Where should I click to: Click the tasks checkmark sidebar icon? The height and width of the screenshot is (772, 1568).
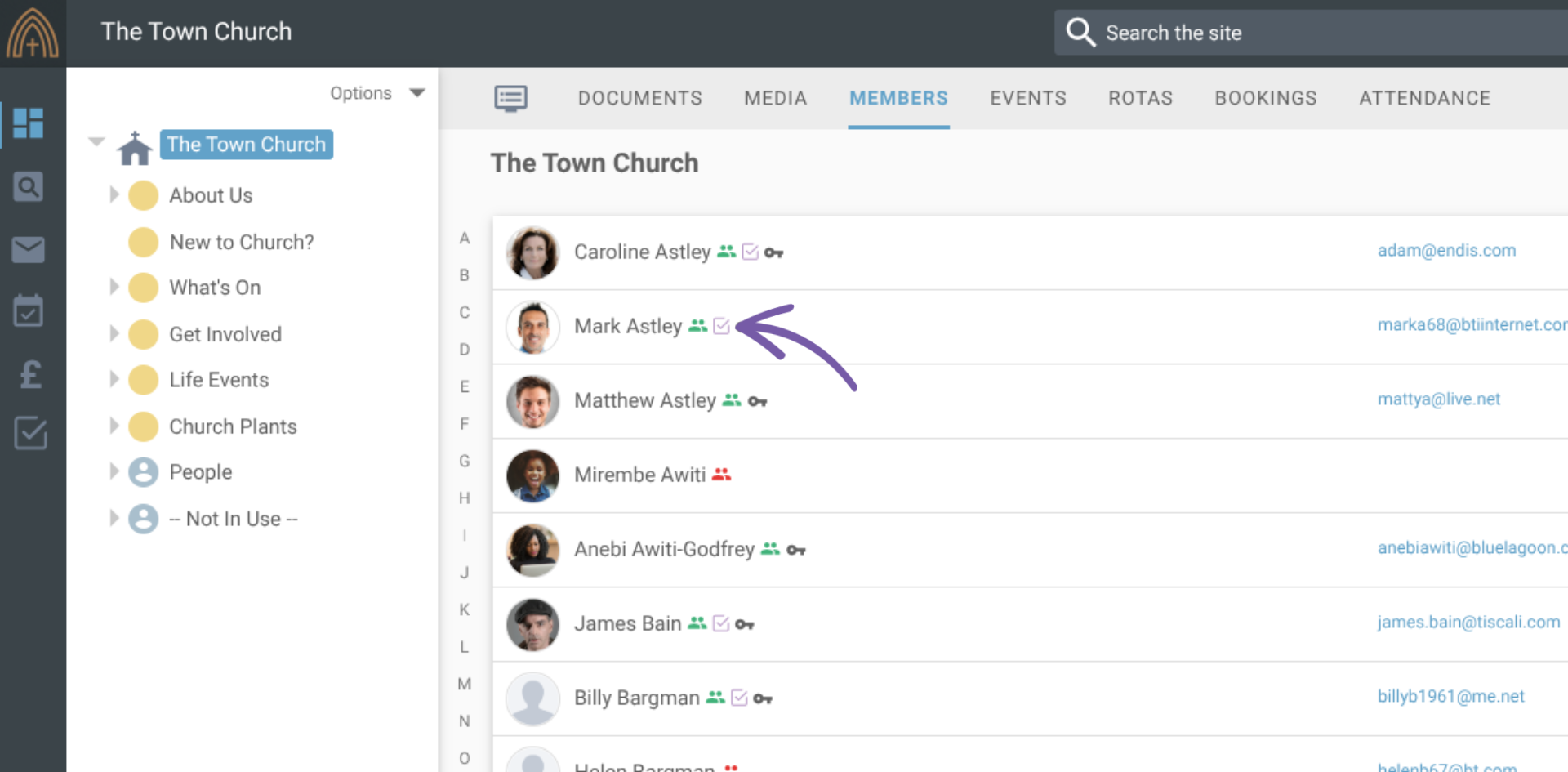(x=30, y=433)
